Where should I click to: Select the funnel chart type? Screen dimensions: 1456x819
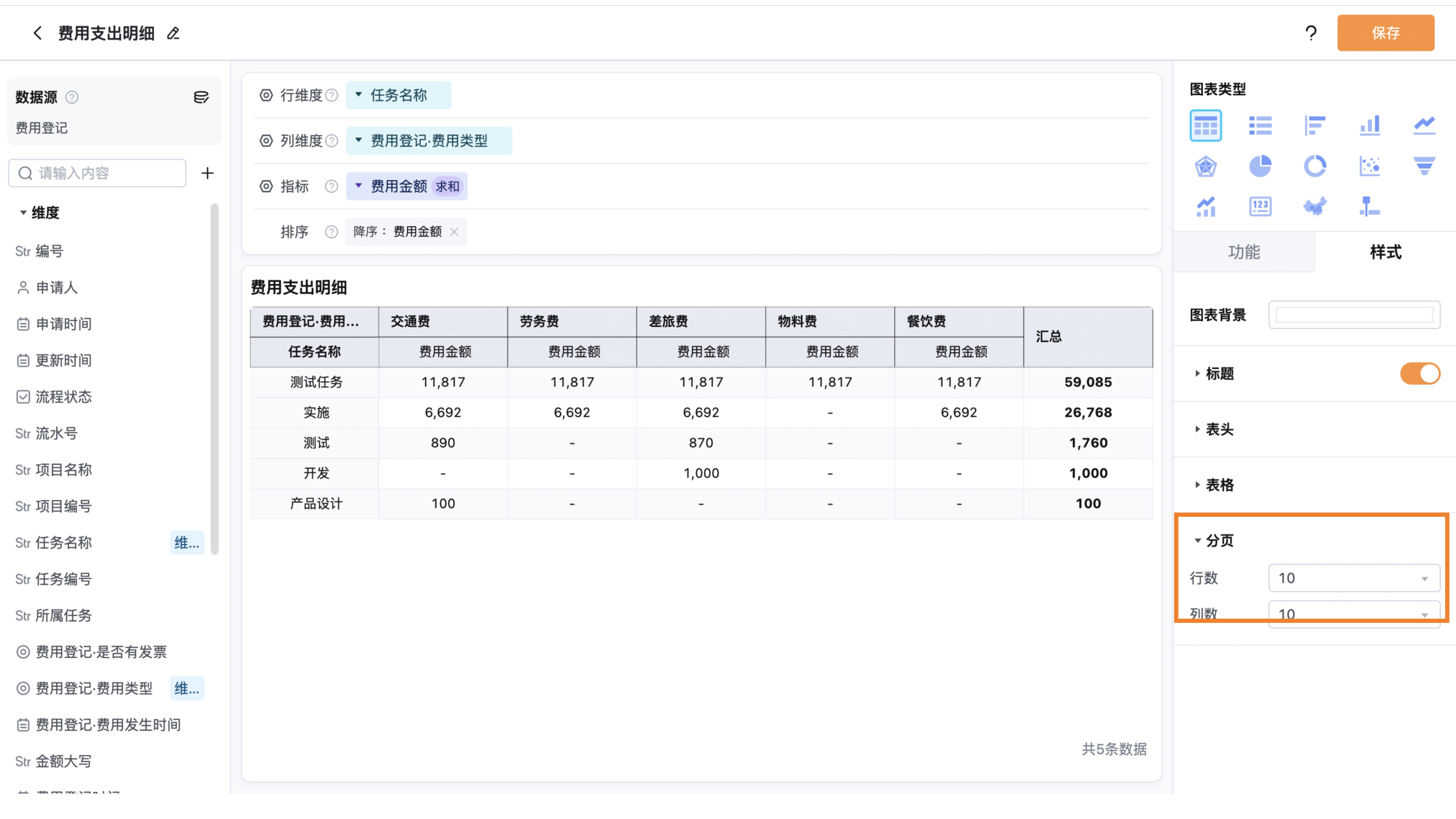1424,166
